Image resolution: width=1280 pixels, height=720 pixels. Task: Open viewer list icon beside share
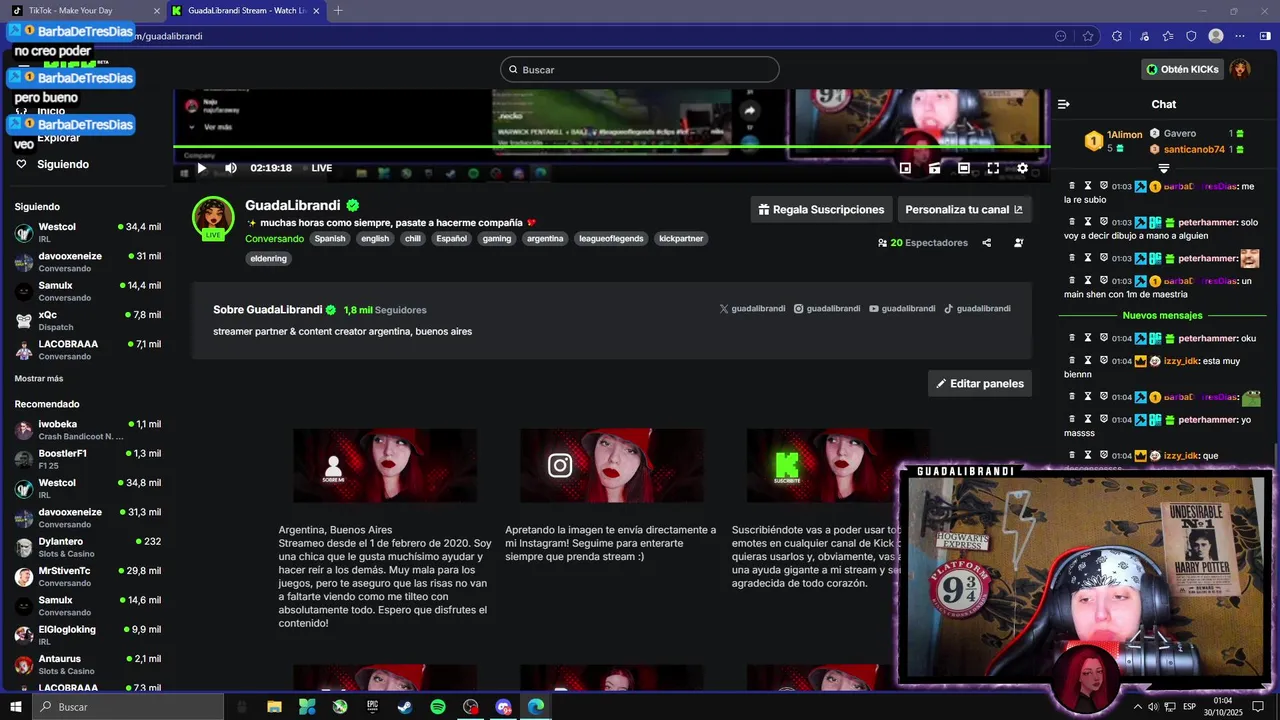(1019, 243)
